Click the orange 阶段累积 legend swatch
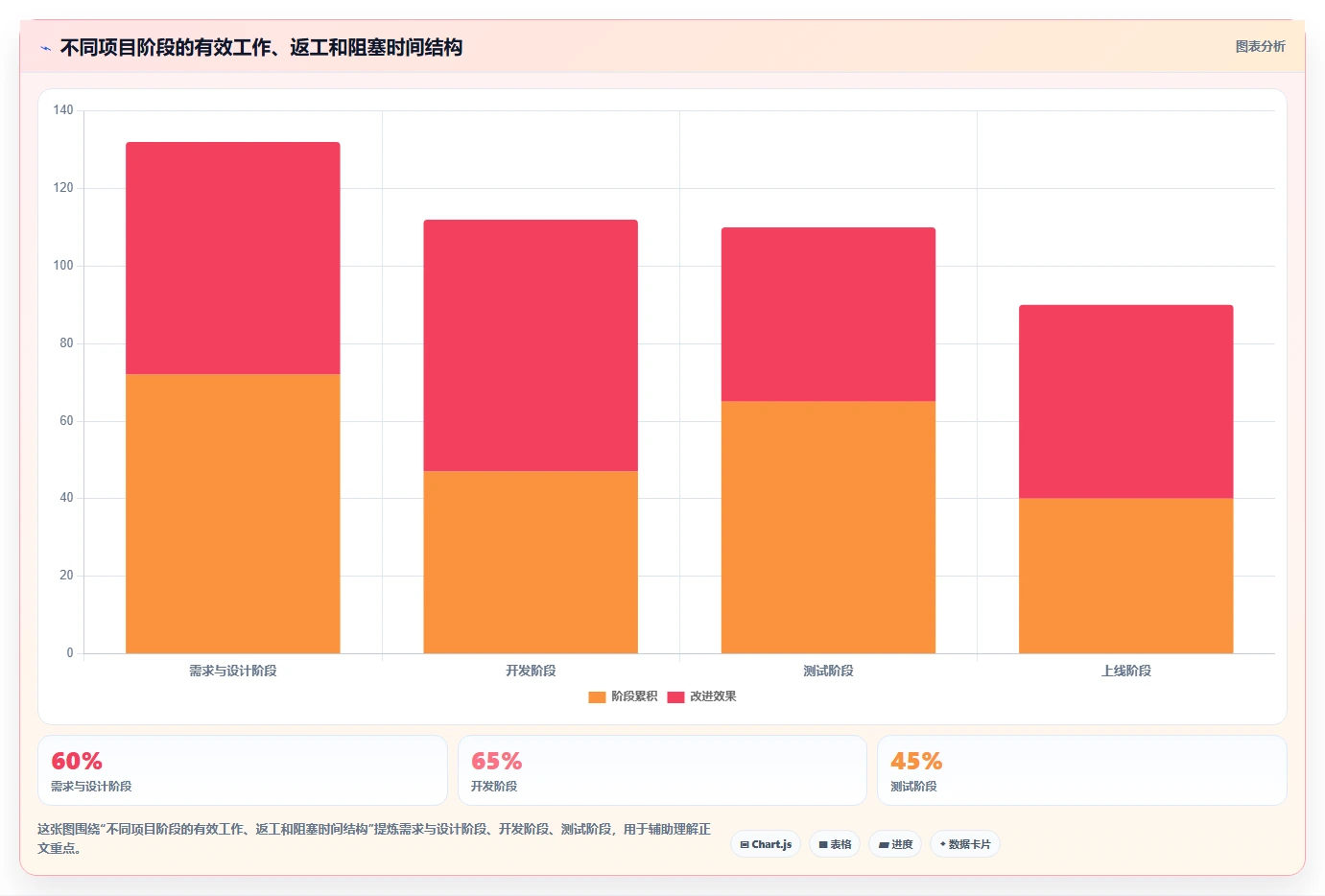Image resolution: width=1325 pixels, height=896 pixels. pos(597,697)
